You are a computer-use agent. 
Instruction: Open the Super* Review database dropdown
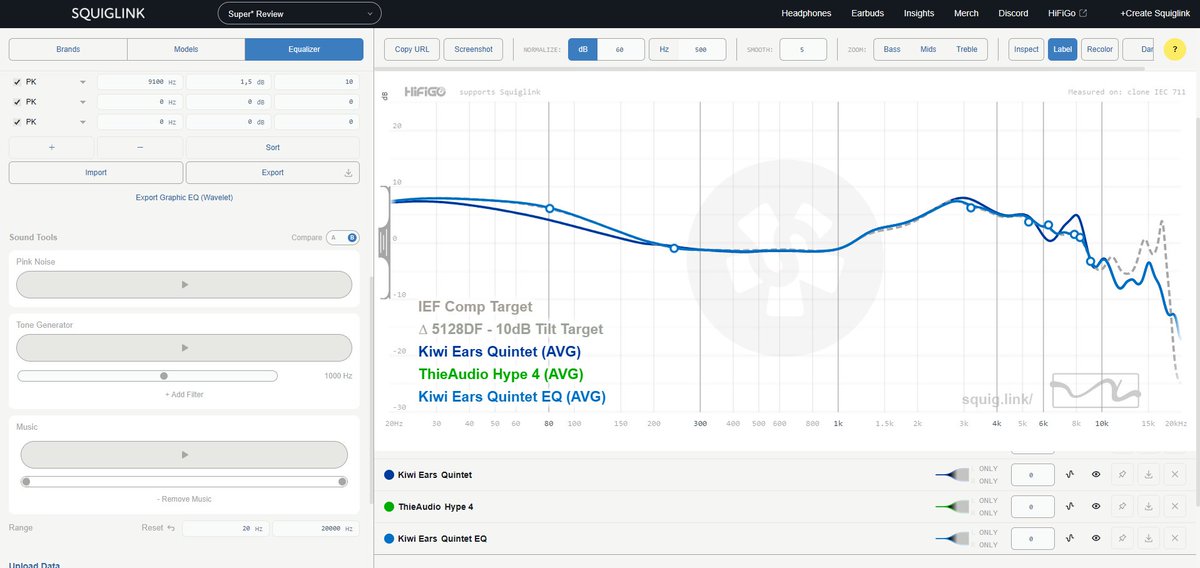pos(299,14)
